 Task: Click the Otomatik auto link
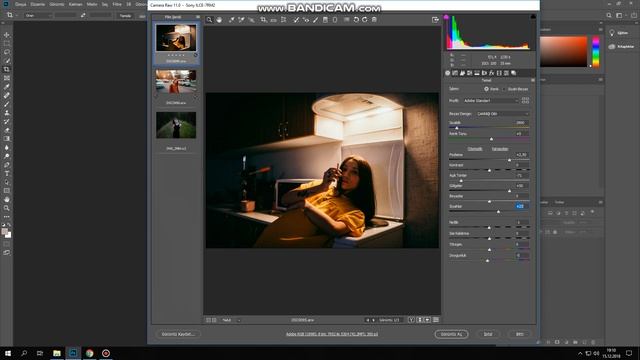(475, 149)
